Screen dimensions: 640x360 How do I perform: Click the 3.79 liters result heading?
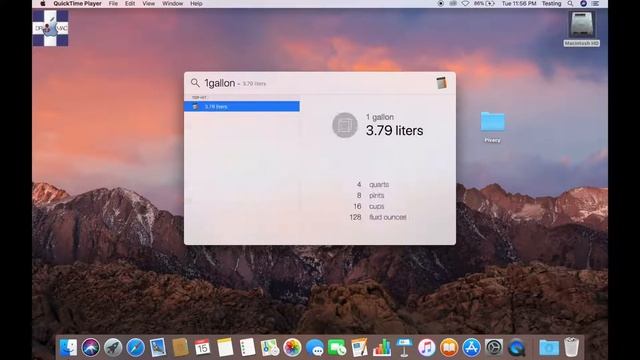click(394, 131)
